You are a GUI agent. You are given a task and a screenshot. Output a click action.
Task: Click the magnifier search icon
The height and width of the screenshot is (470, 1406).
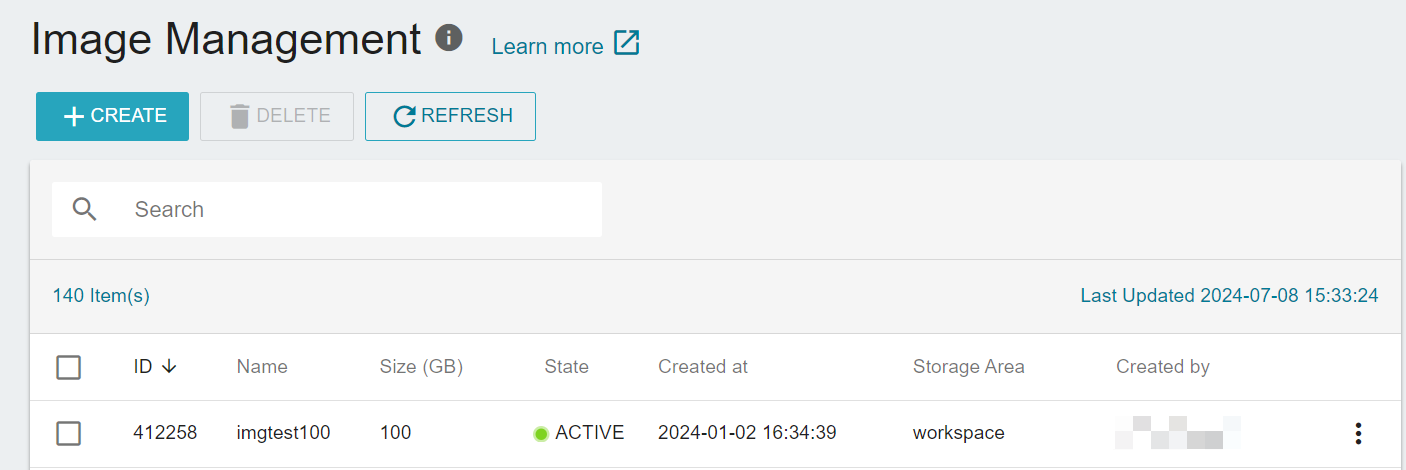(x=85, y=209)
